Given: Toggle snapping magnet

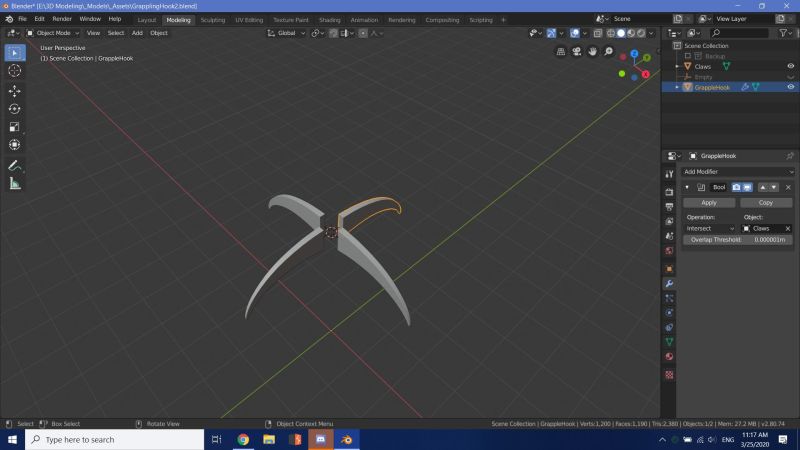Looking at the screenshot, I should [333, 33].
